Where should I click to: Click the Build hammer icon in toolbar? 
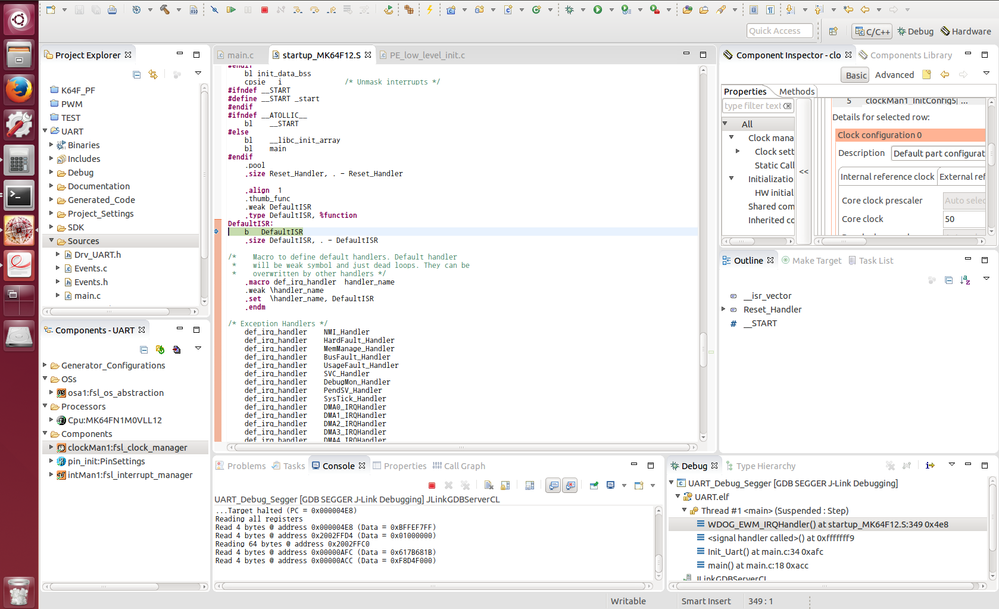click(164, 10)
